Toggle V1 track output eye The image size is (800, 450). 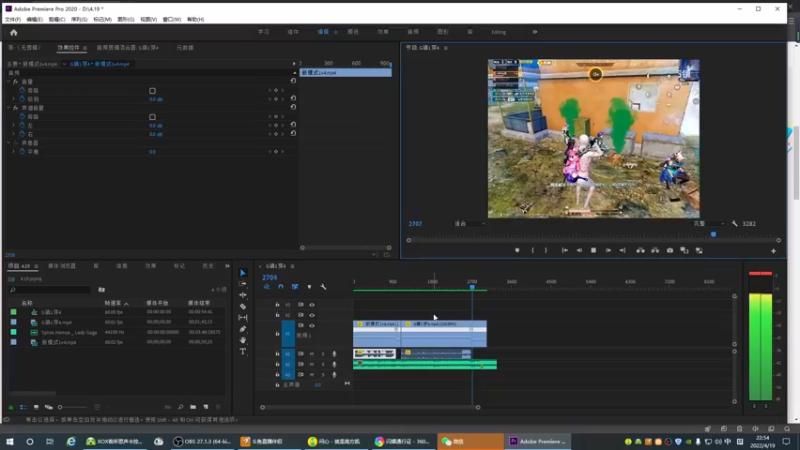[x=312, y=326]
